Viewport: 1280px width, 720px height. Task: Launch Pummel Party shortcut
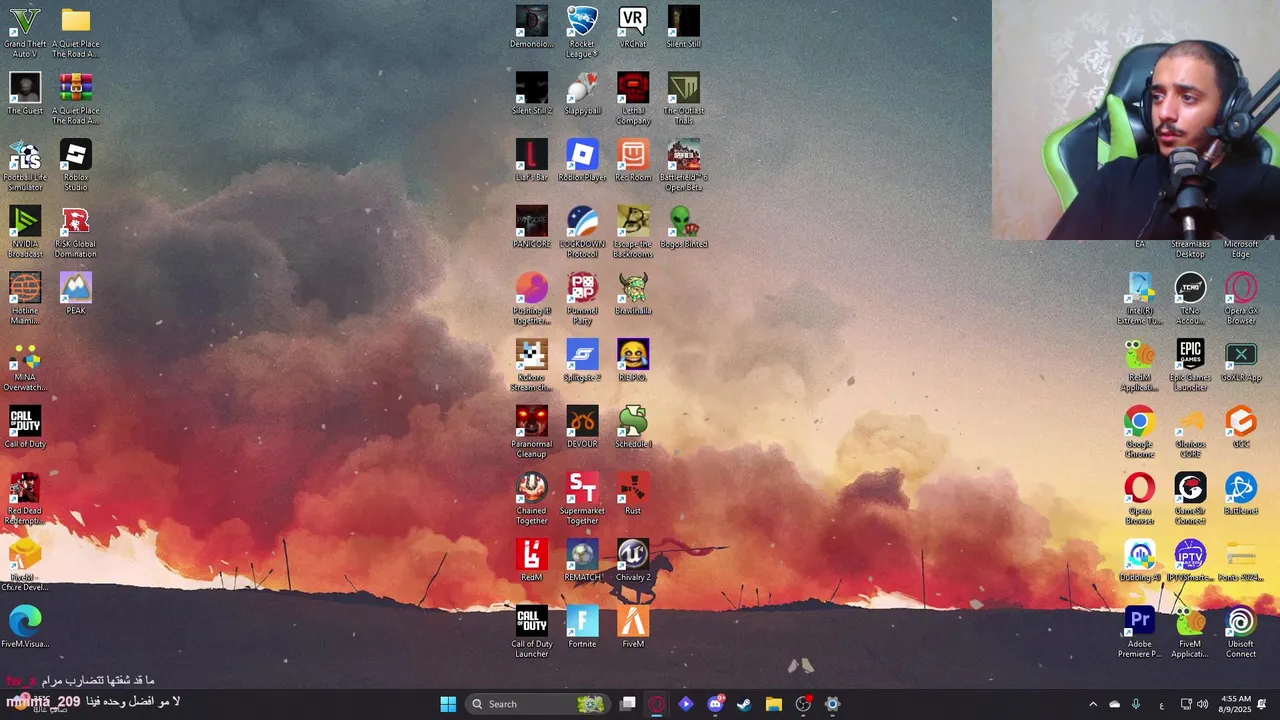[x=582, y=298]
